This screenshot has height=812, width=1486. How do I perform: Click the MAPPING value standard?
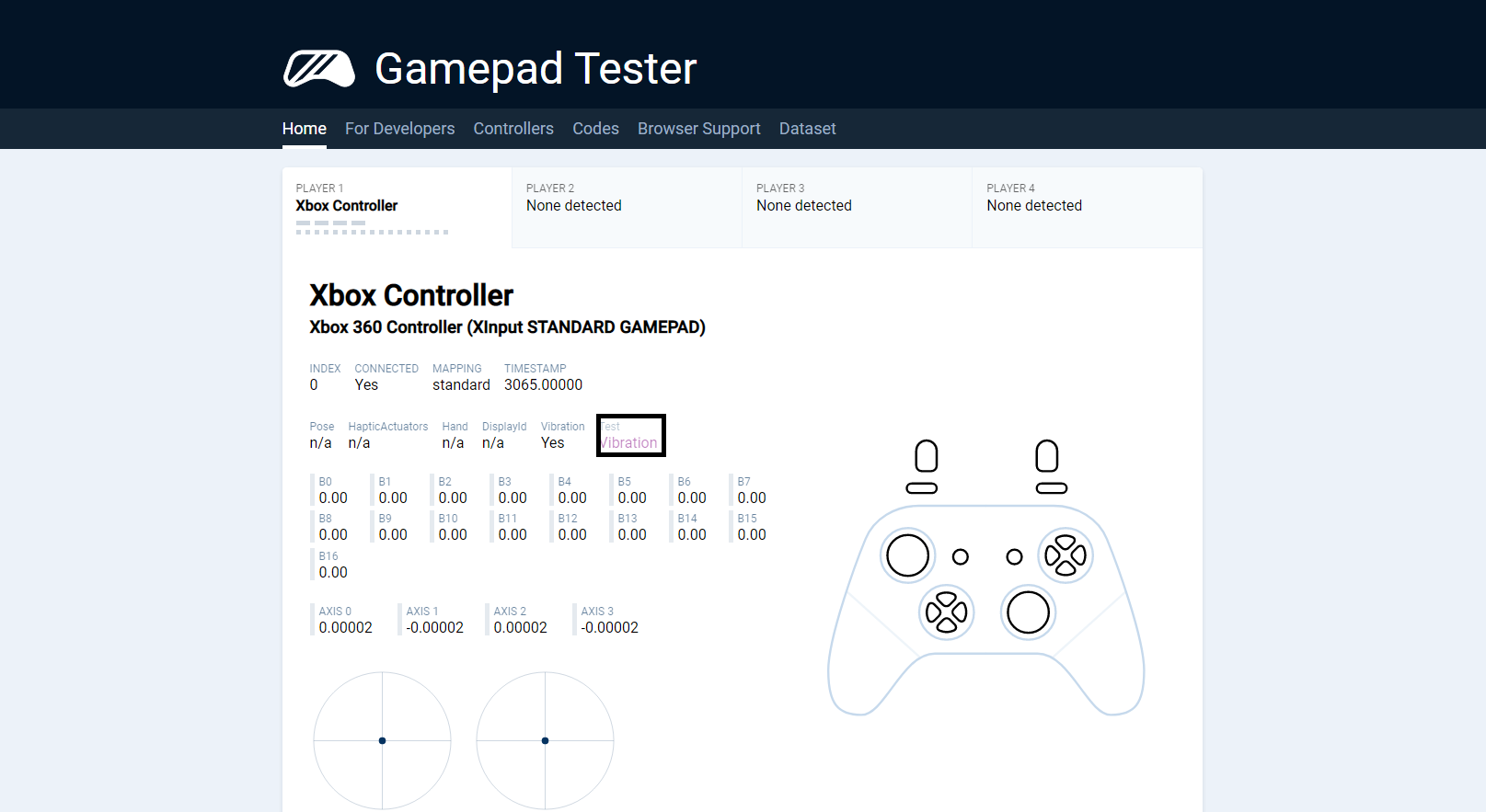pos(461,385)
